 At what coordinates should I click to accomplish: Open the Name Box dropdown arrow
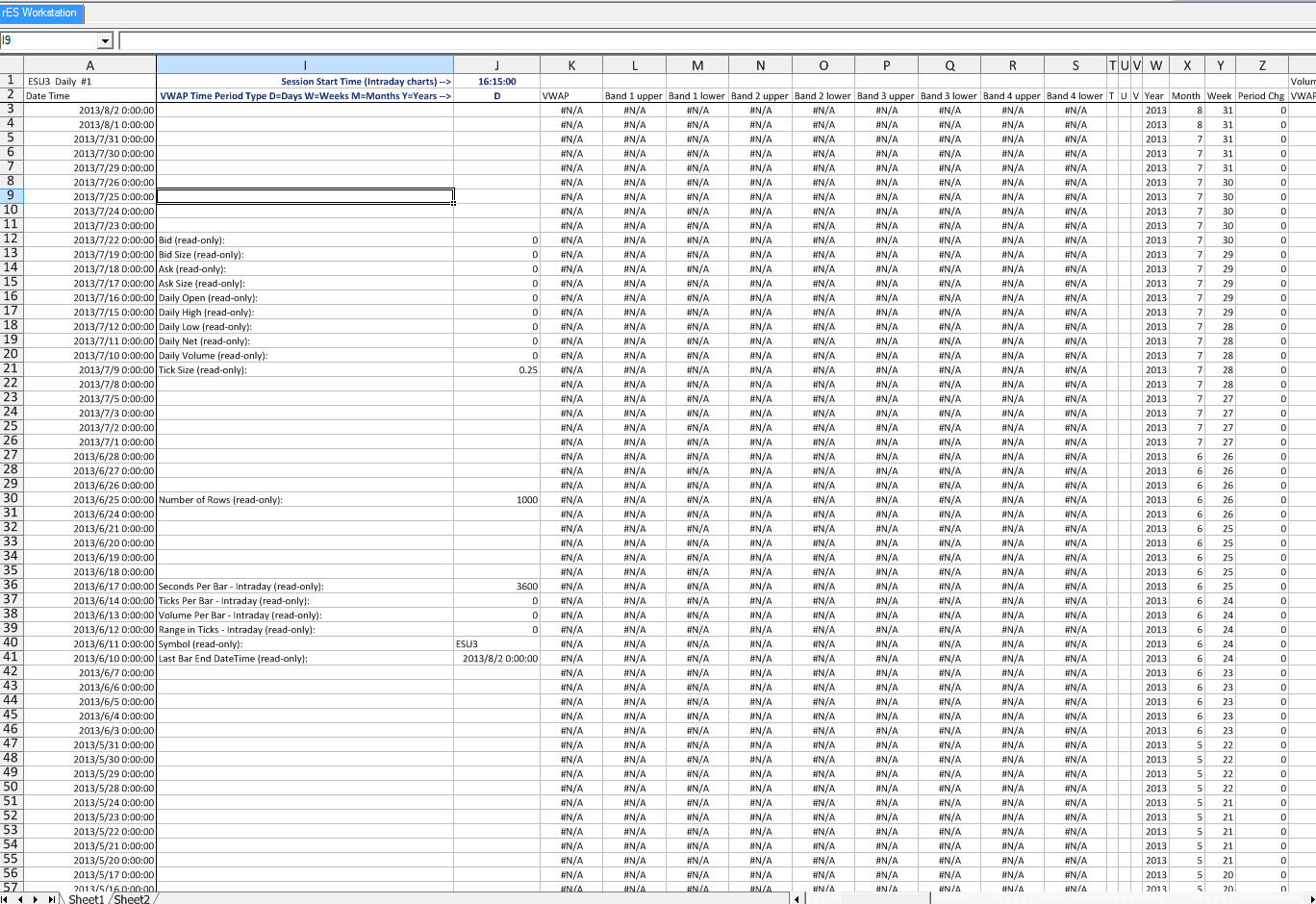pos(105,40)
